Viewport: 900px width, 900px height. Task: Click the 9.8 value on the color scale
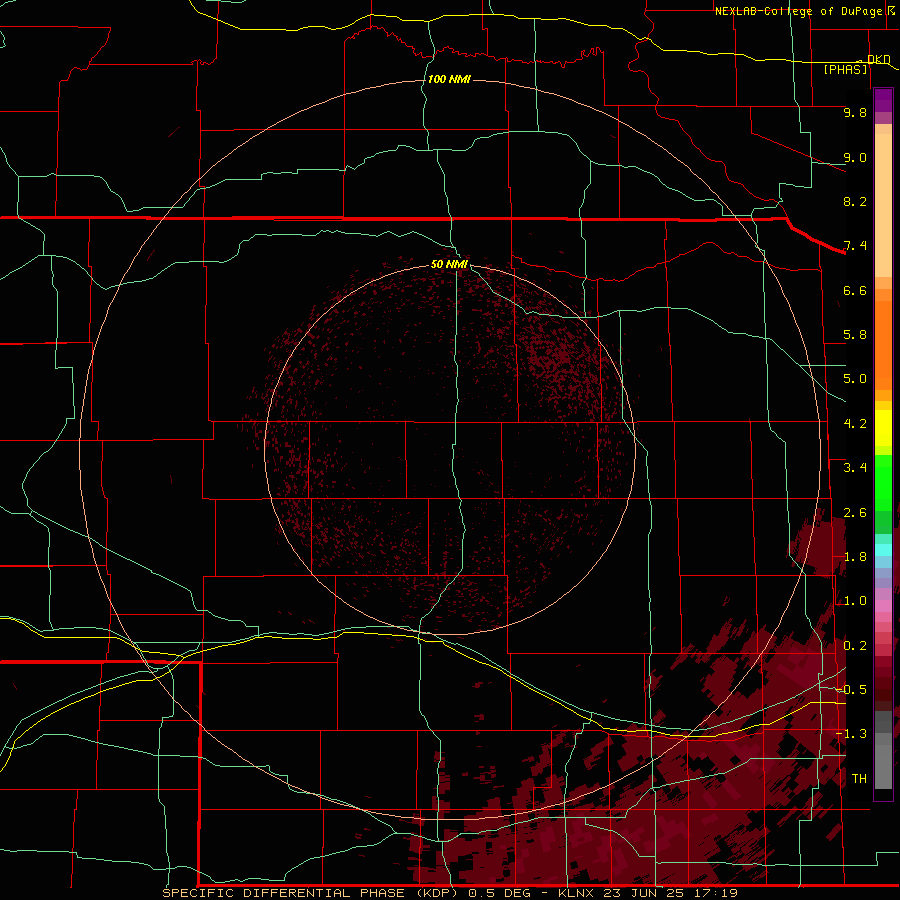point(855,112)
